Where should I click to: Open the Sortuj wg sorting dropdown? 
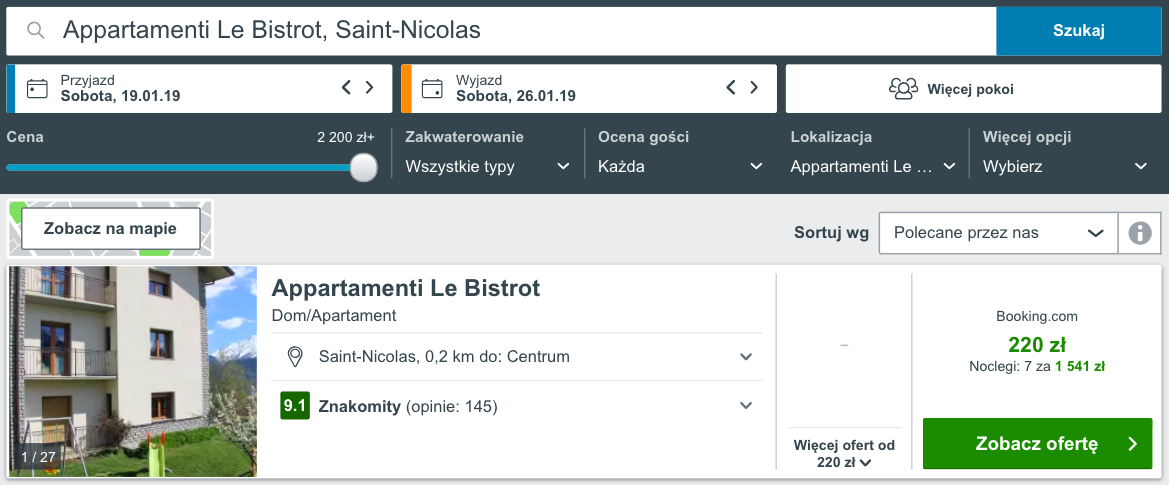(998, 233)
